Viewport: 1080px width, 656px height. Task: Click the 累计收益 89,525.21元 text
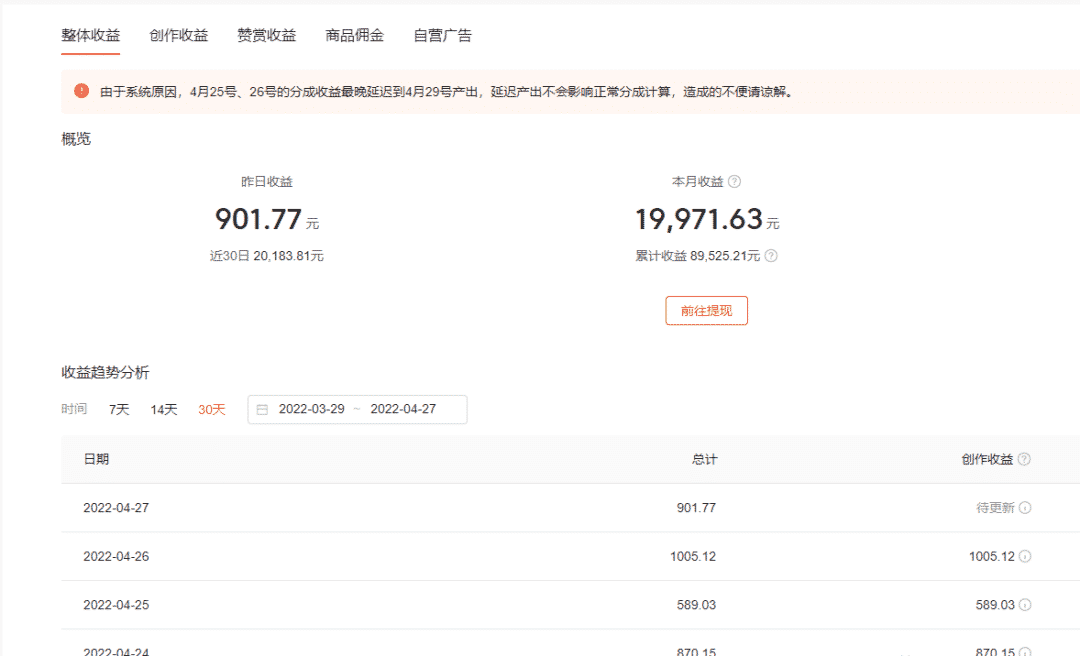coord(697,256)
